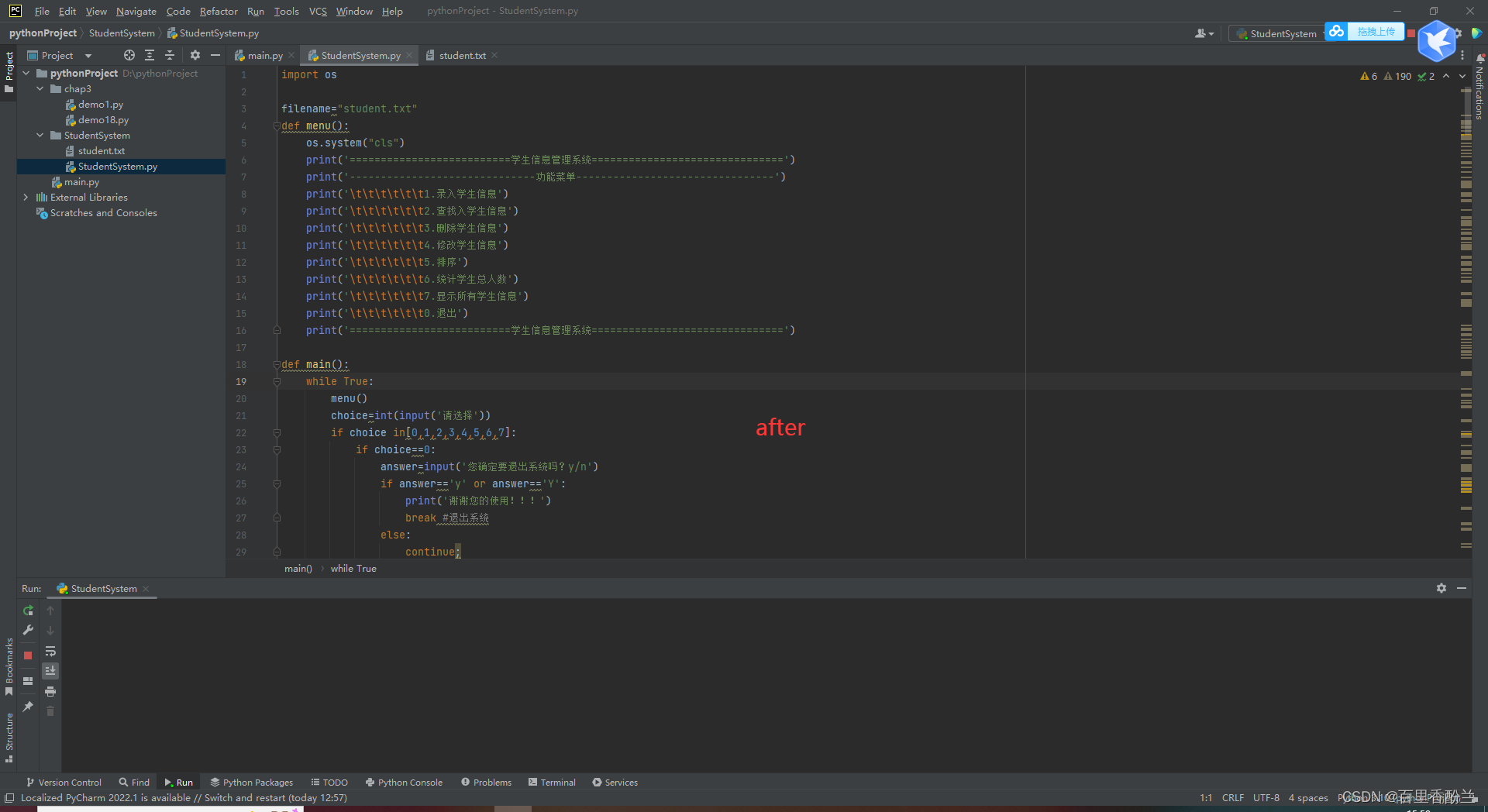Hide the Project panel with minus icon
The image size is (1488, 812).
215,55
